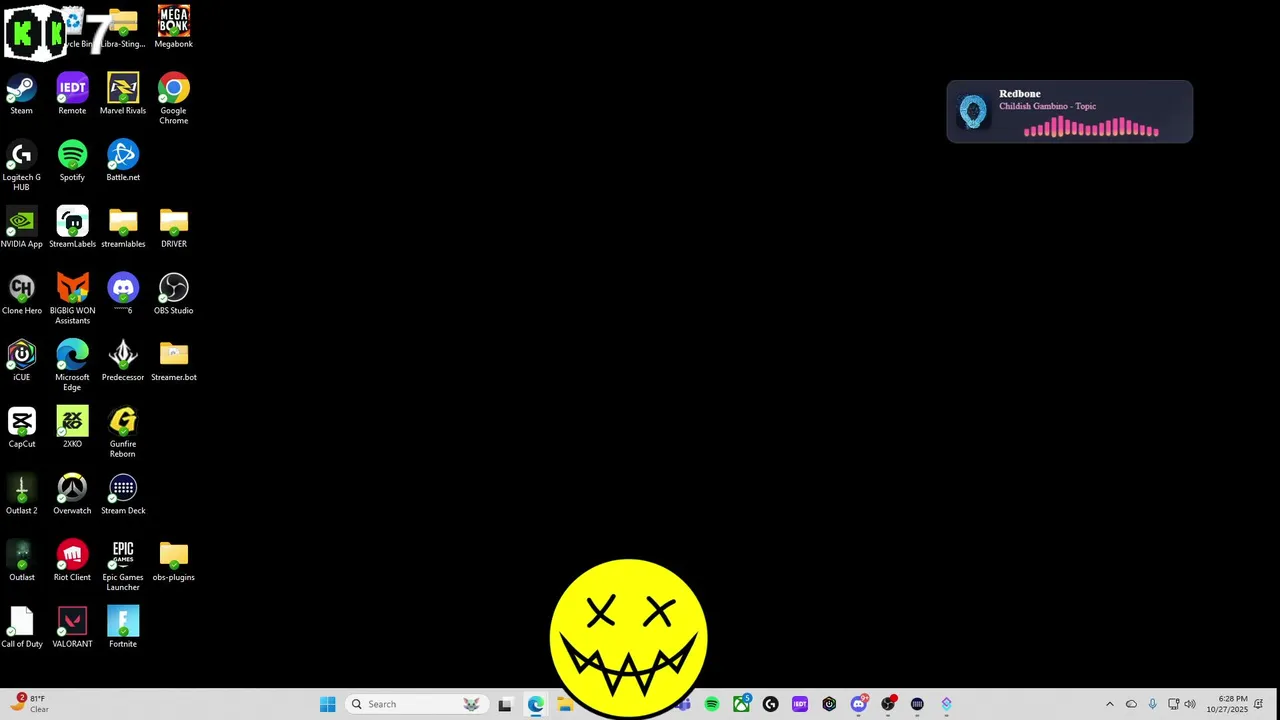Open the OBS Studio desktop shortcut
The width and height of the screenshot is (1280, 720).
pyautogui.click(x=173, y=294)
